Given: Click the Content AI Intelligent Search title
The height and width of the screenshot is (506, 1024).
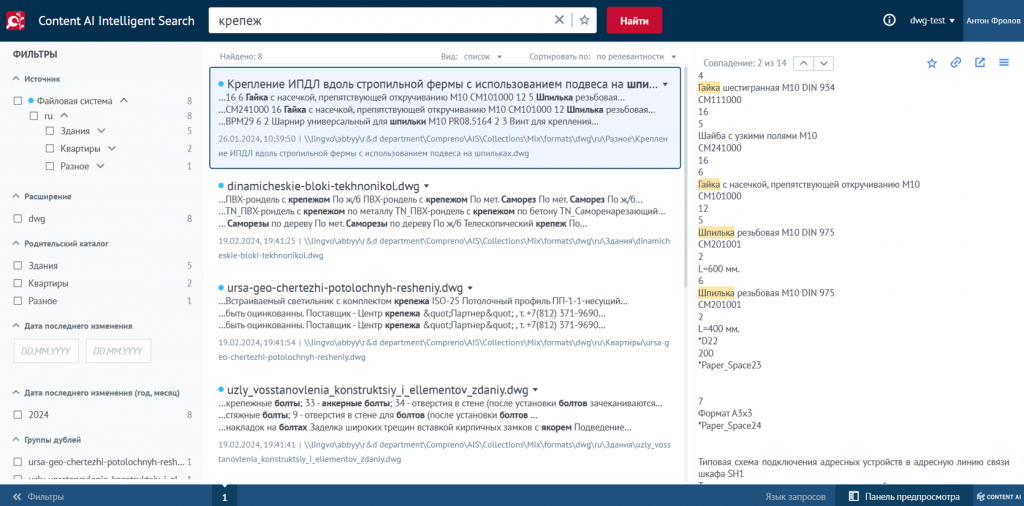Looking at the screenshot, I should pos(116,21).
